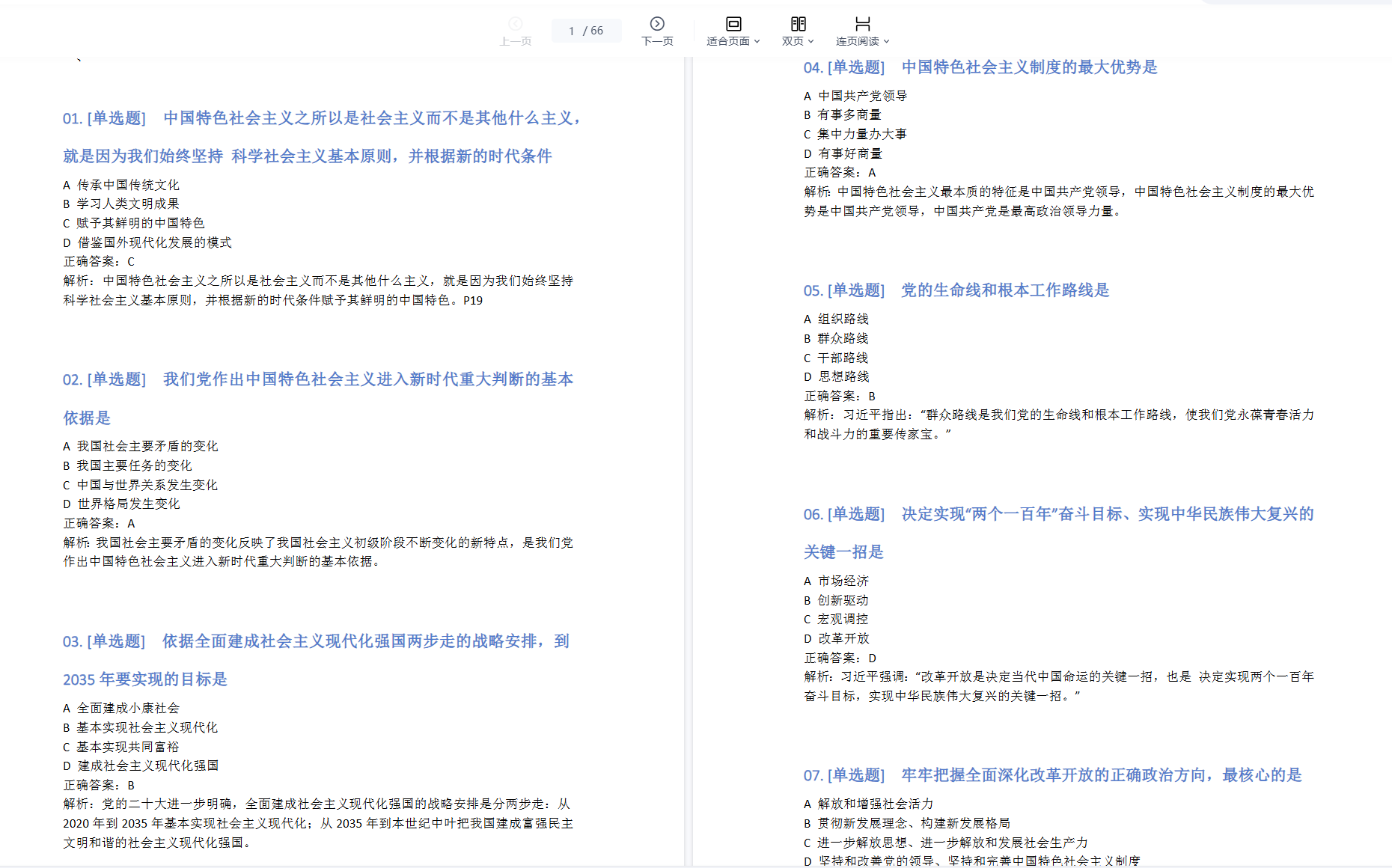The height and width of the screenshot is (868, 1392).
Task: Expand the 适合页面 dropdown chevron
Action: coord(757,42)
